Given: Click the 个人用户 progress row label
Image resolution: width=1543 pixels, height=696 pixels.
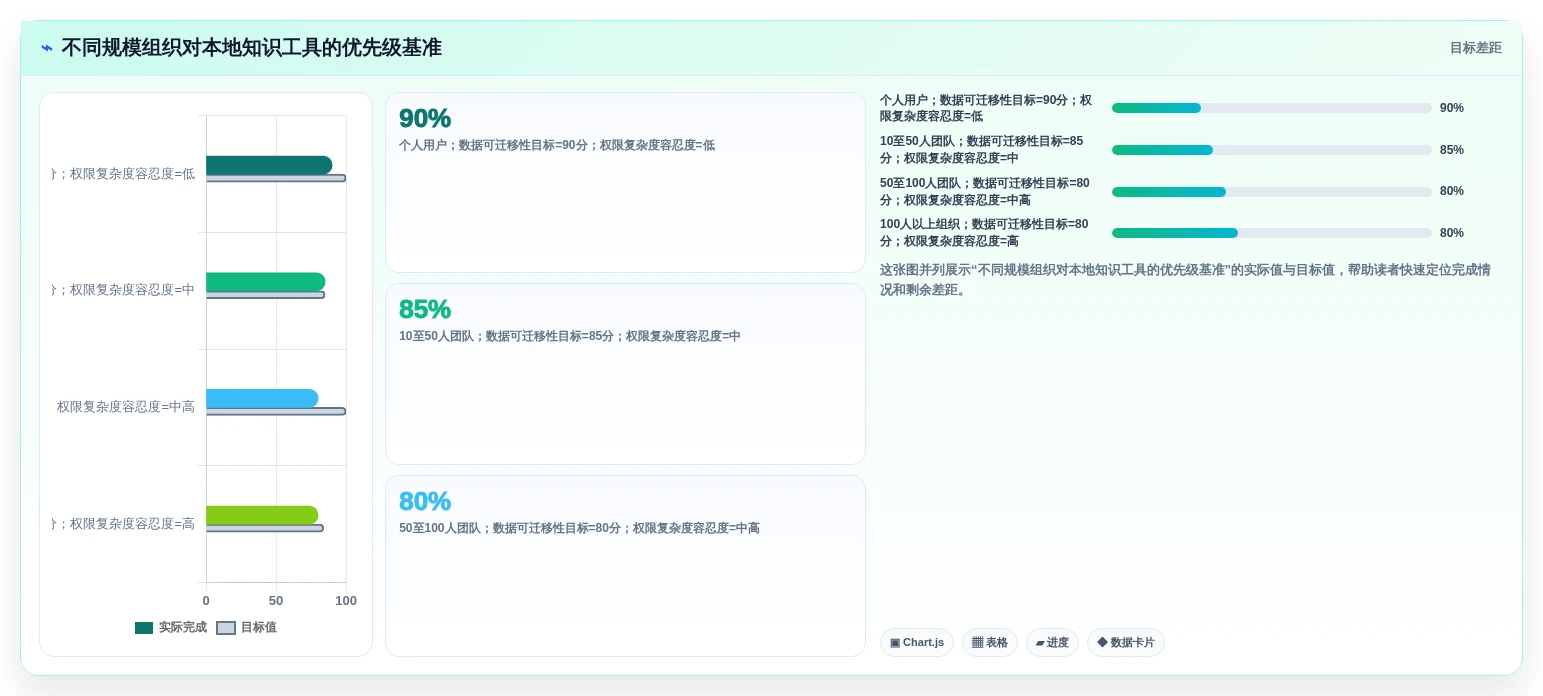Looking at the screenshot, I should pyautogui.click(x=986, y=108).
